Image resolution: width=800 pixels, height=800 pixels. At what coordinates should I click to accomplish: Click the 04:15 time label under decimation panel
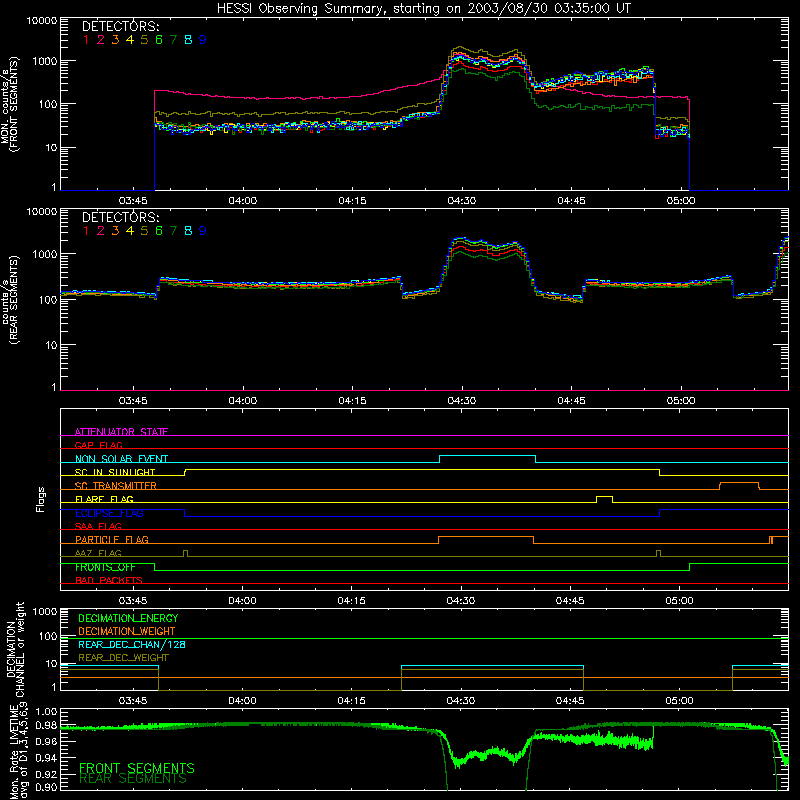tap(351, 701)
